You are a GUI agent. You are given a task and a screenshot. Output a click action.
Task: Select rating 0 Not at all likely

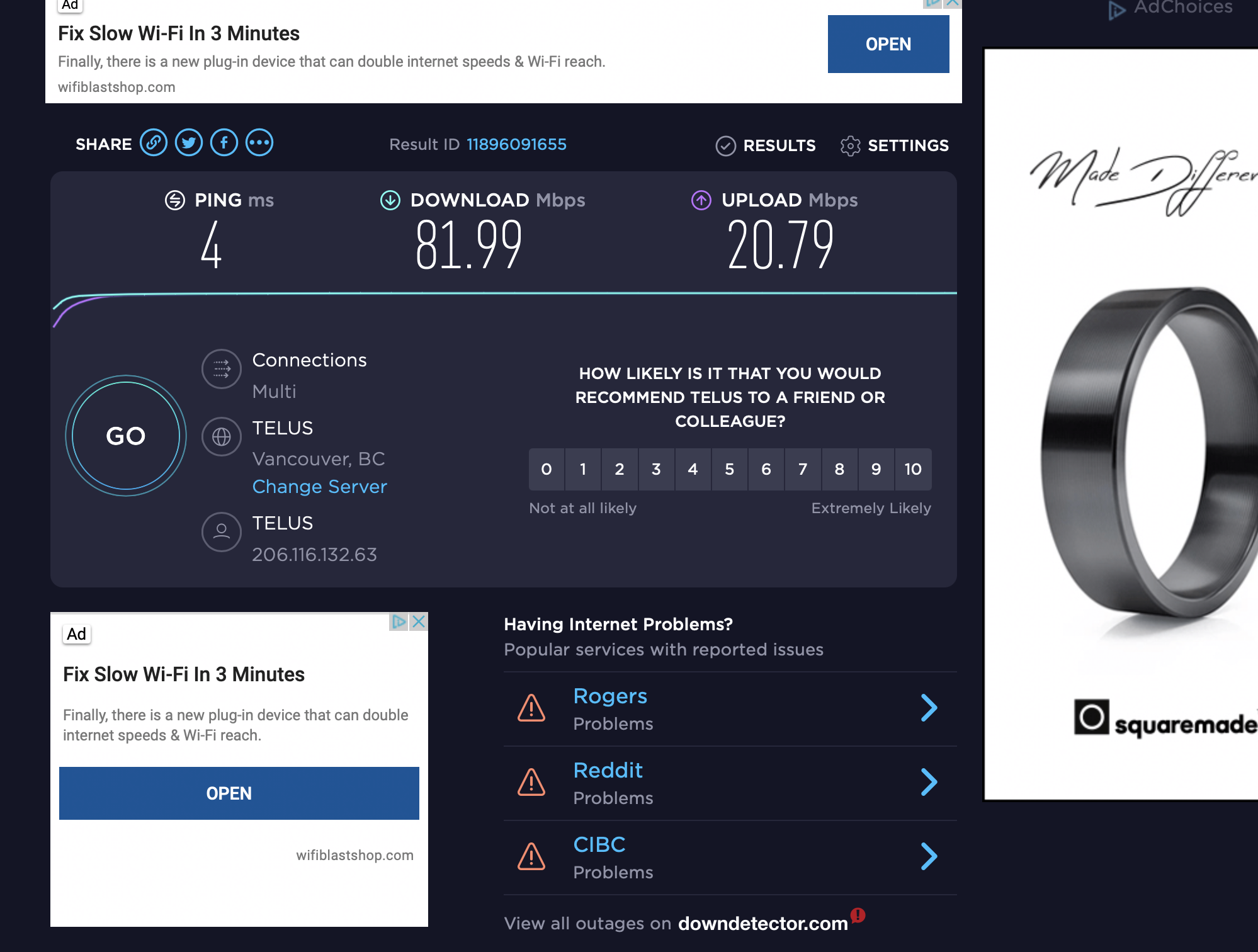click(x=547, y=469)
